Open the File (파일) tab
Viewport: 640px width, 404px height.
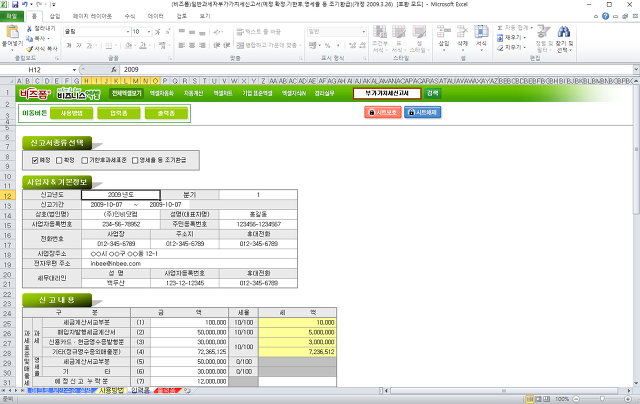11,16
